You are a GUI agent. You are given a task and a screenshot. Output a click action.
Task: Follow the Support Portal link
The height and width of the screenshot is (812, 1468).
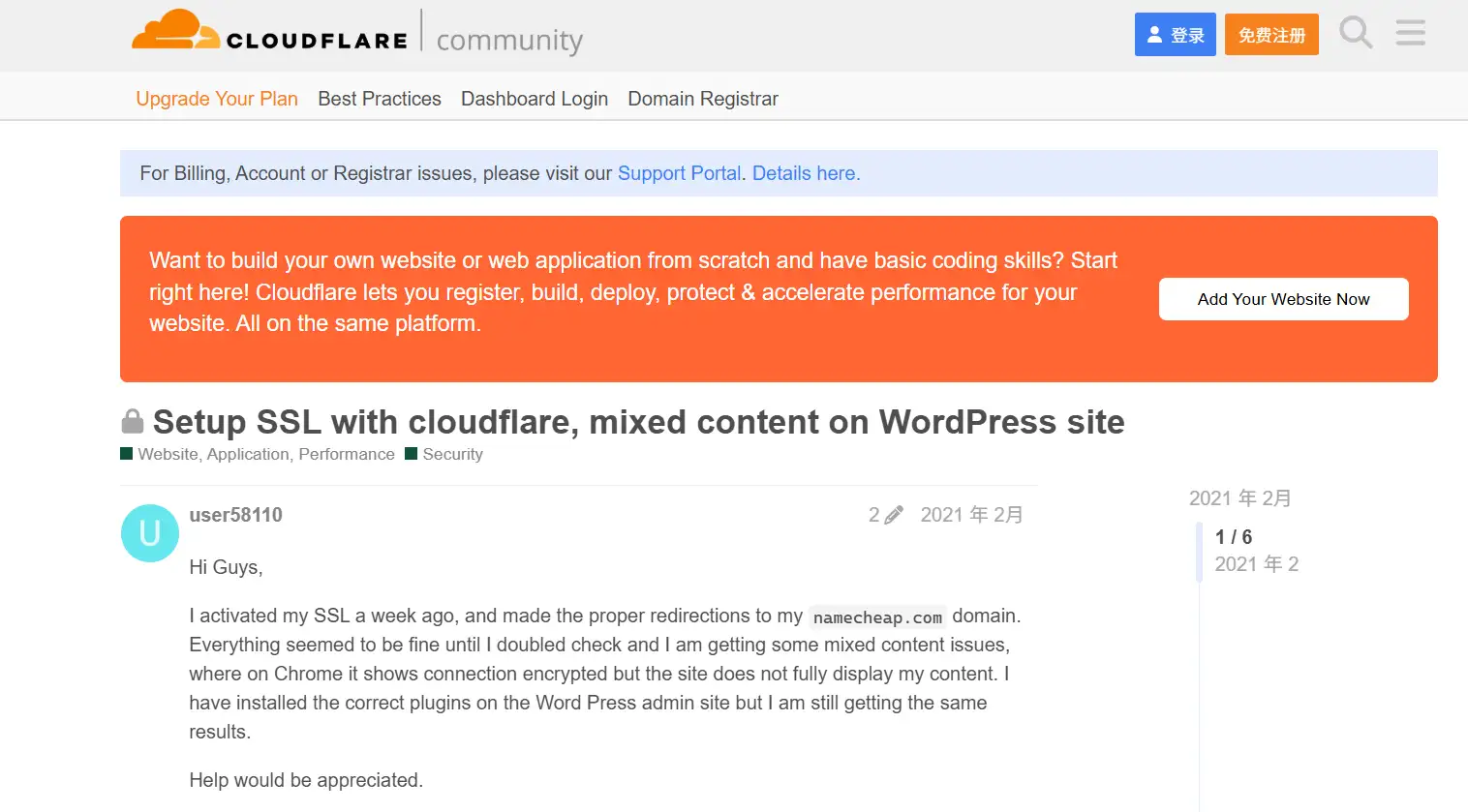(679, 173)
